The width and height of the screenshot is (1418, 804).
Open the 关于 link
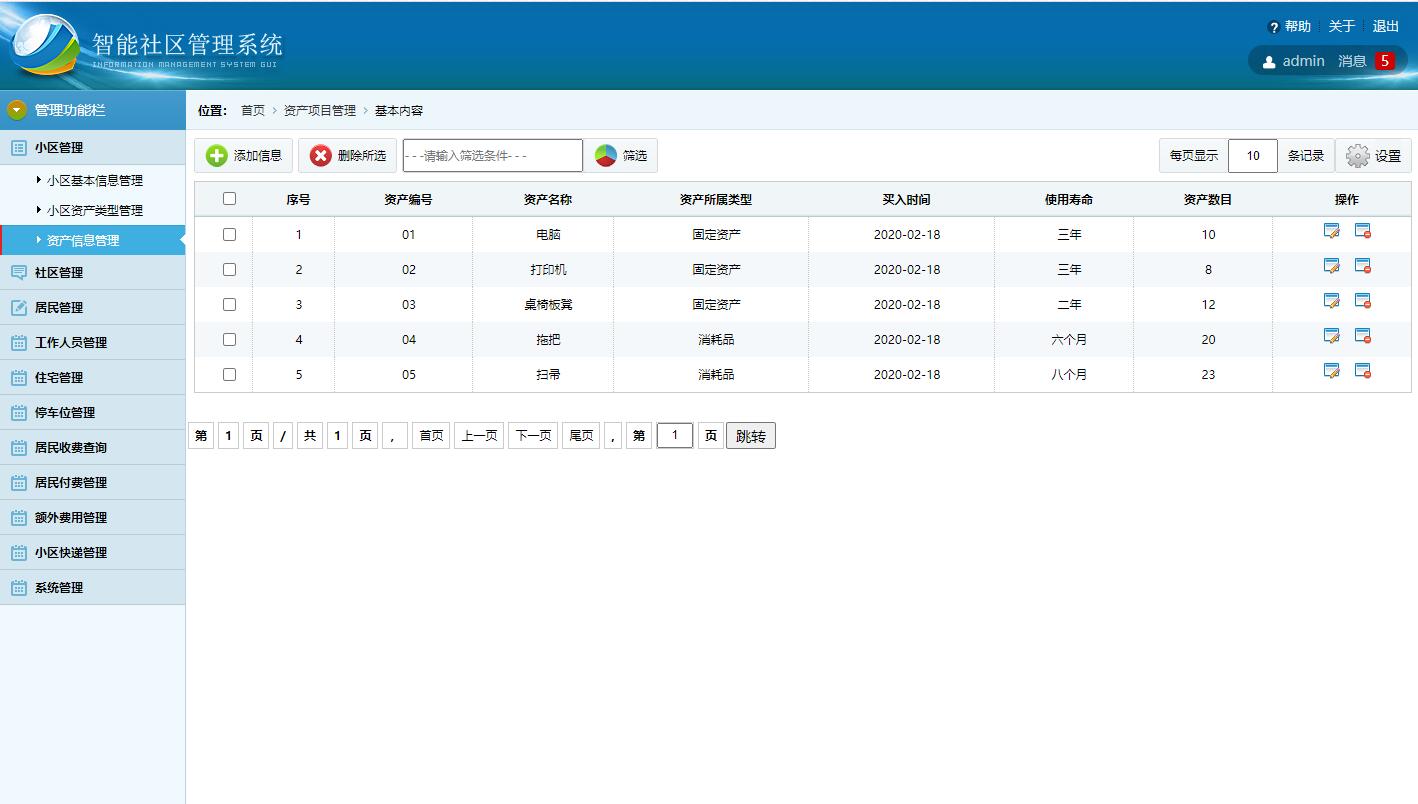pos(1341,26)
